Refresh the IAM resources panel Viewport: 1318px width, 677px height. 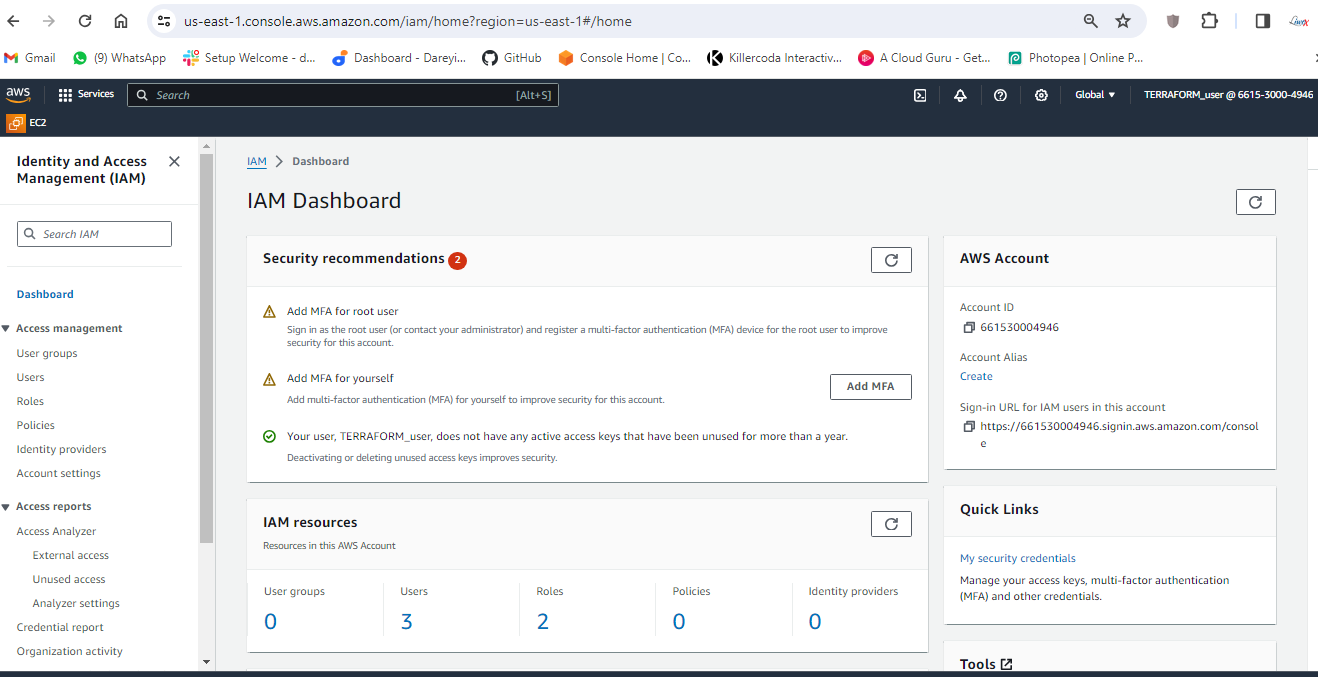click(x=891, y=523)
